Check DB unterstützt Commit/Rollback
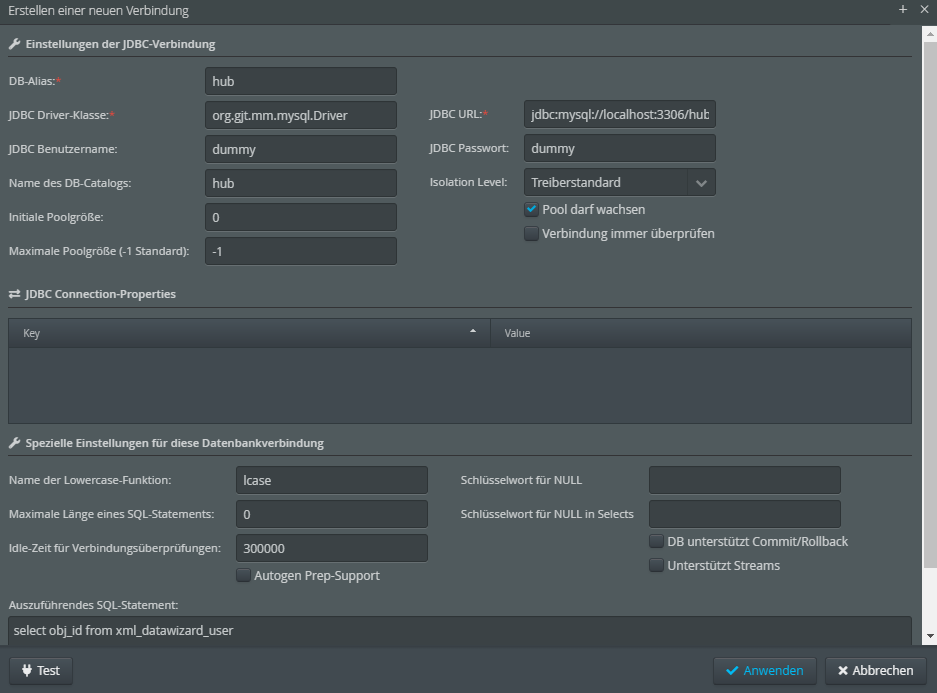 pyautogui.click(x=656, y=541)
